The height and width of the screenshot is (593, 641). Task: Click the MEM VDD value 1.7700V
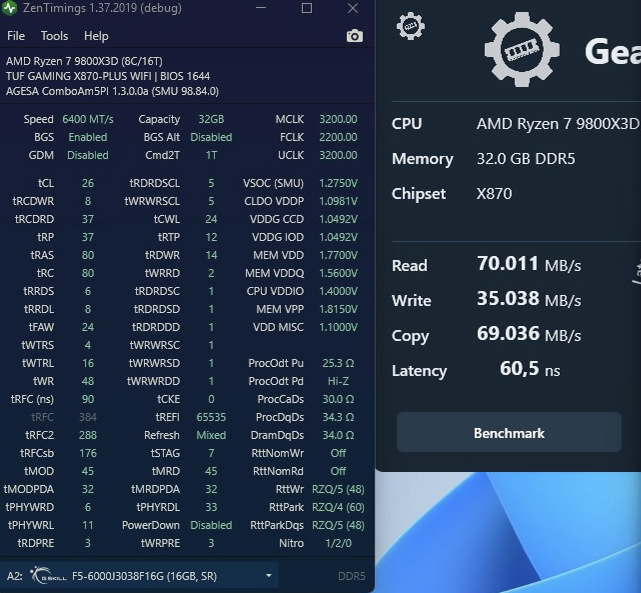coord(338,255)
